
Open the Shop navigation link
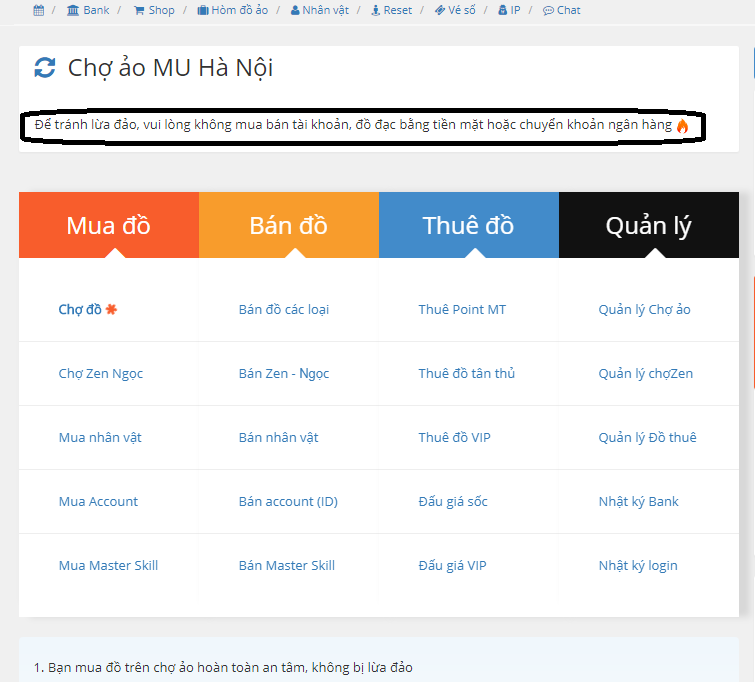pos(161,10)
